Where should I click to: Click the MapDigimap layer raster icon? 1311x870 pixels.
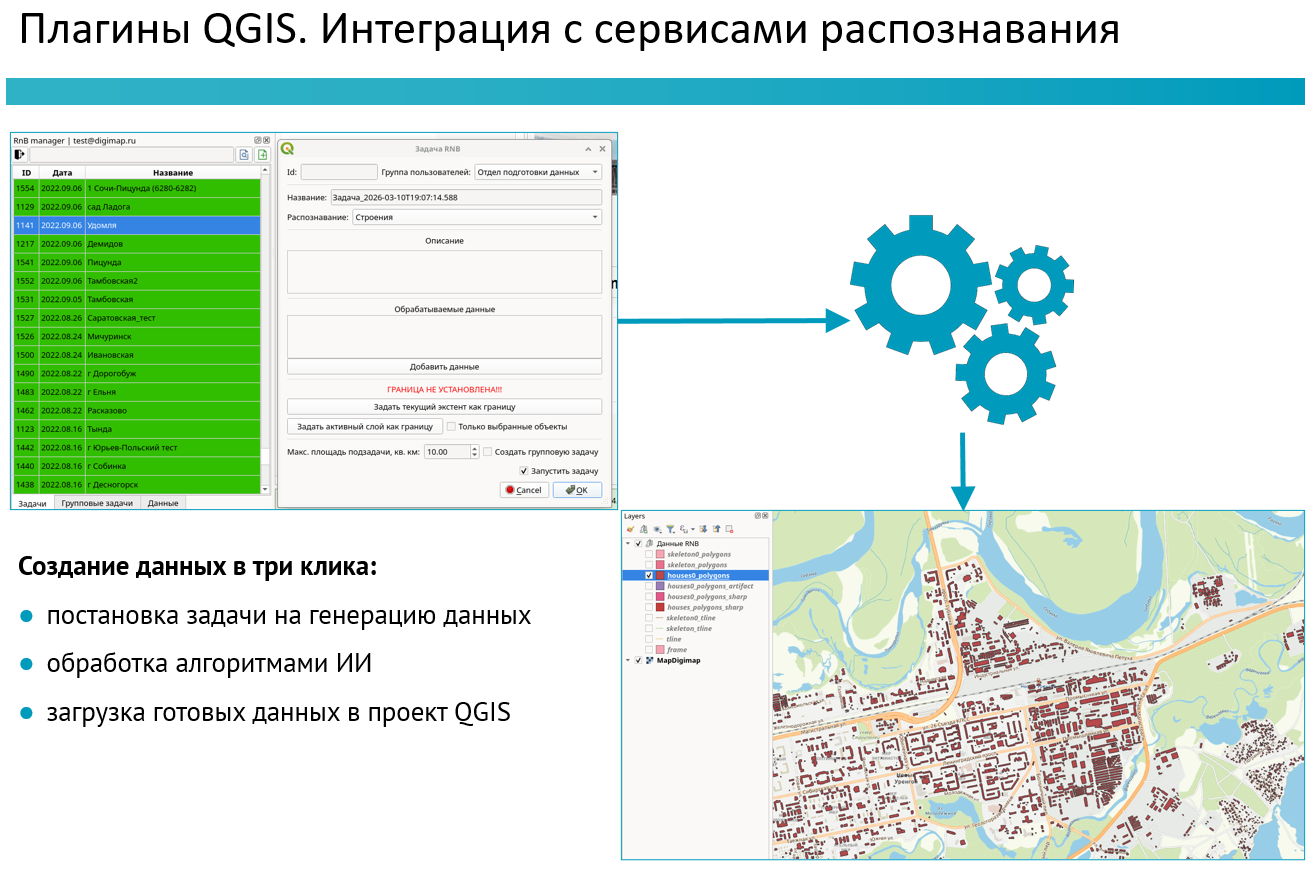coord(649,660)
